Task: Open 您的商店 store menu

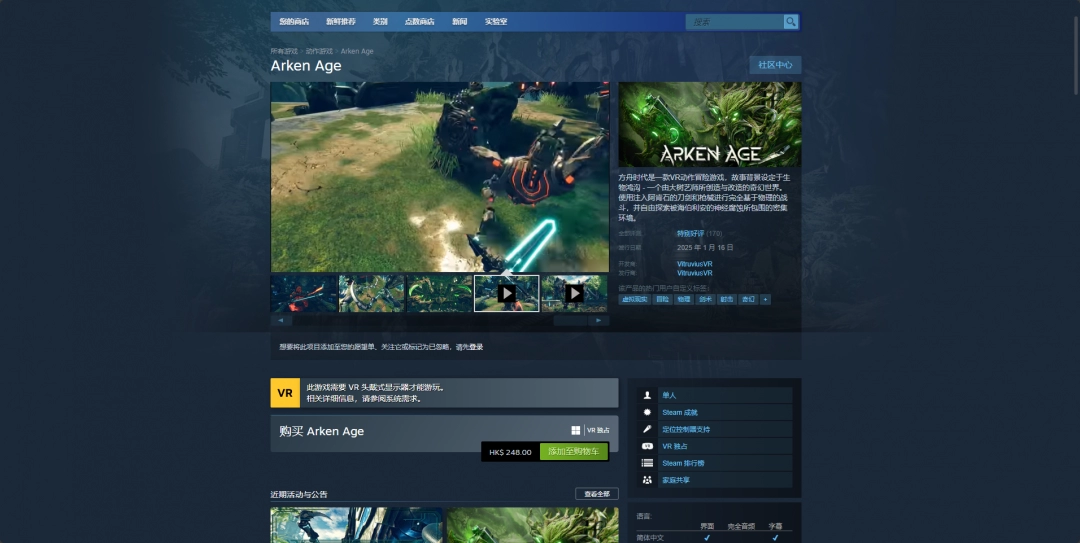Action: coord(294,22)
